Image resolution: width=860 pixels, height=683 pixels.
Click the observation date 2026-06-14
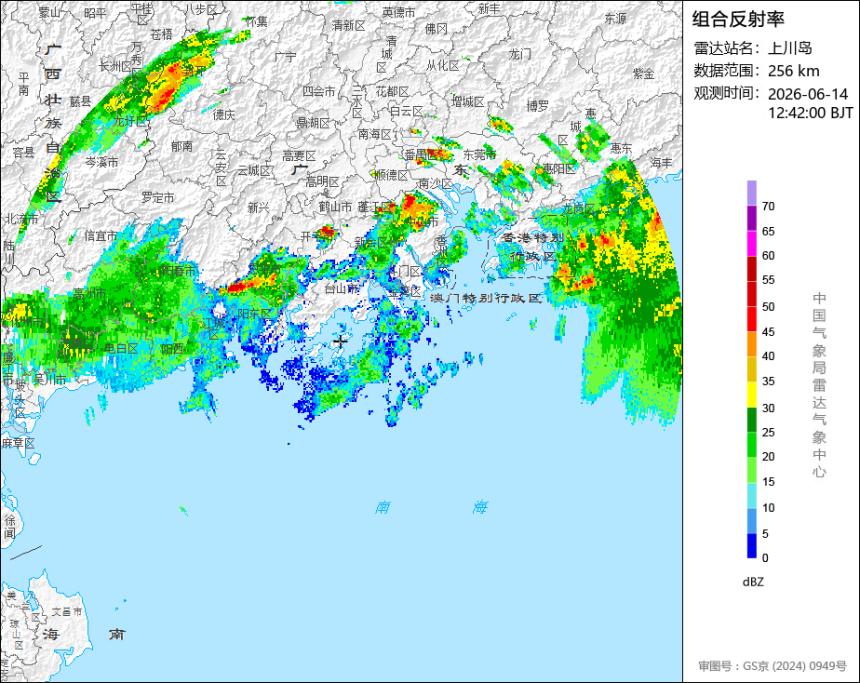pos(808,94)
